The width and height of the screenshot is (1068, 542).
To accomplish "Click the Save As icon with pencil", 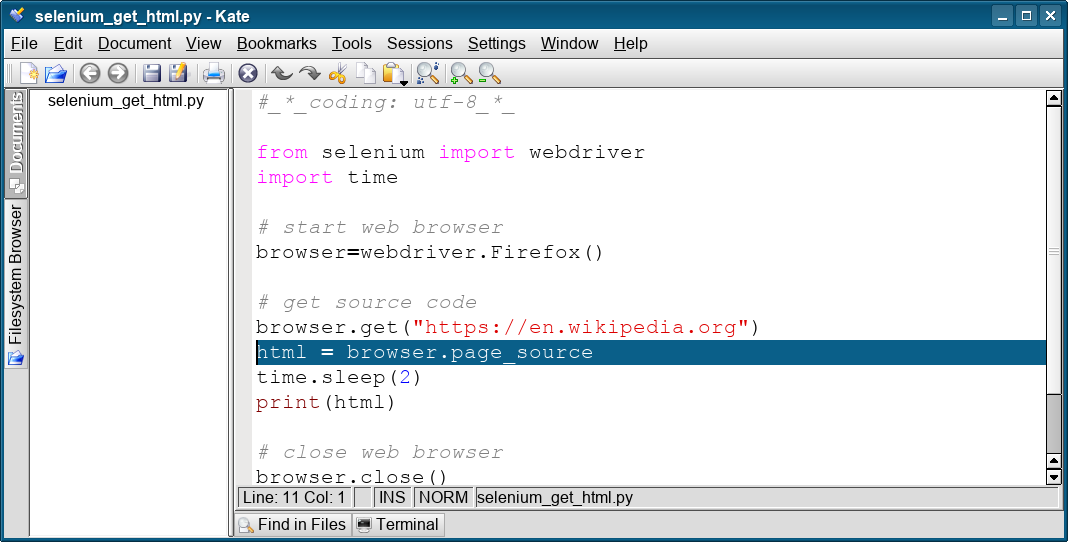I will click(x=178, y=73).
